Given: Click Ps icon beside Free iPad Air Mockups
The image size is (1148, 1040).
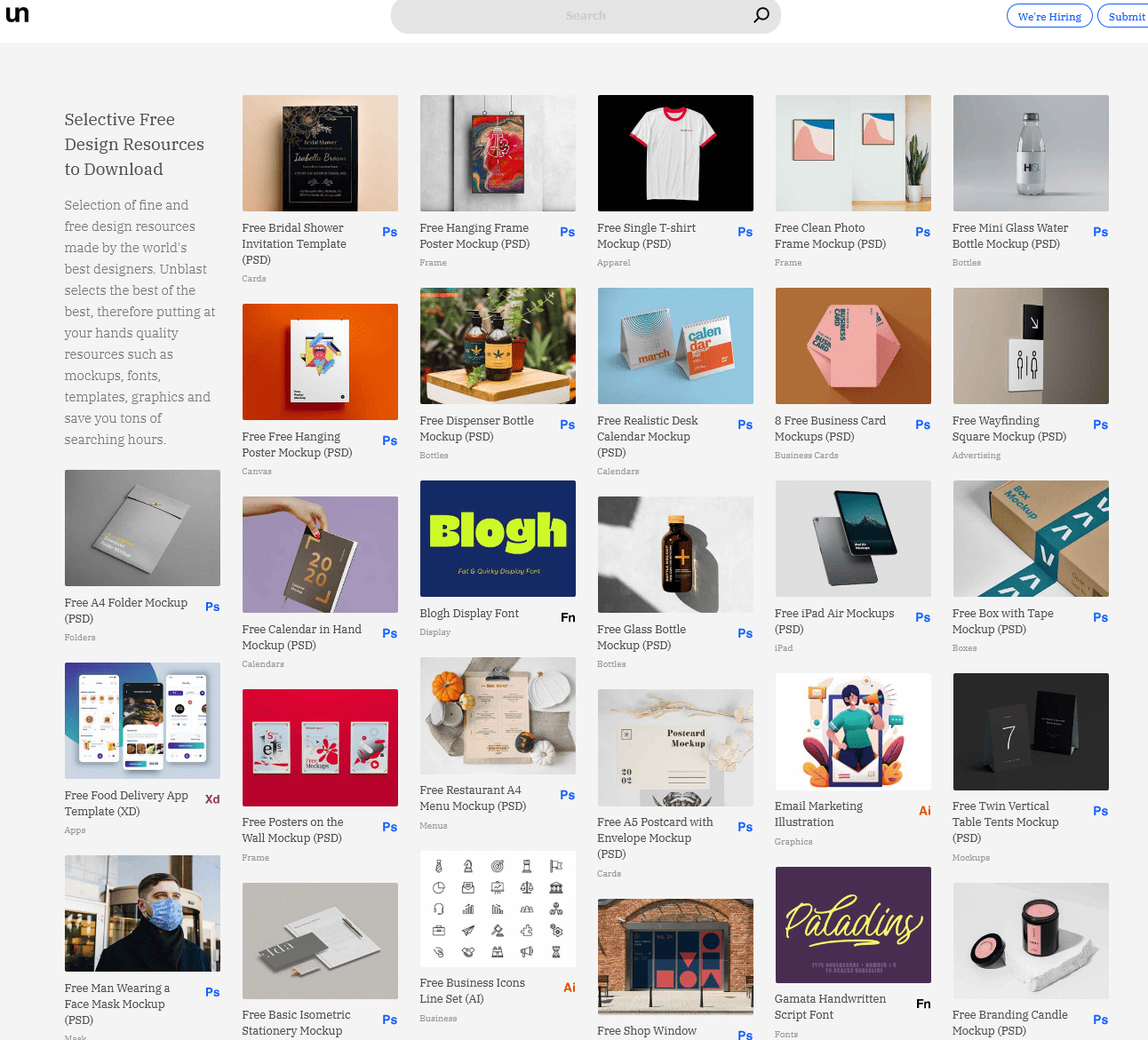Looking at the screenshot, I should (923, 617).
